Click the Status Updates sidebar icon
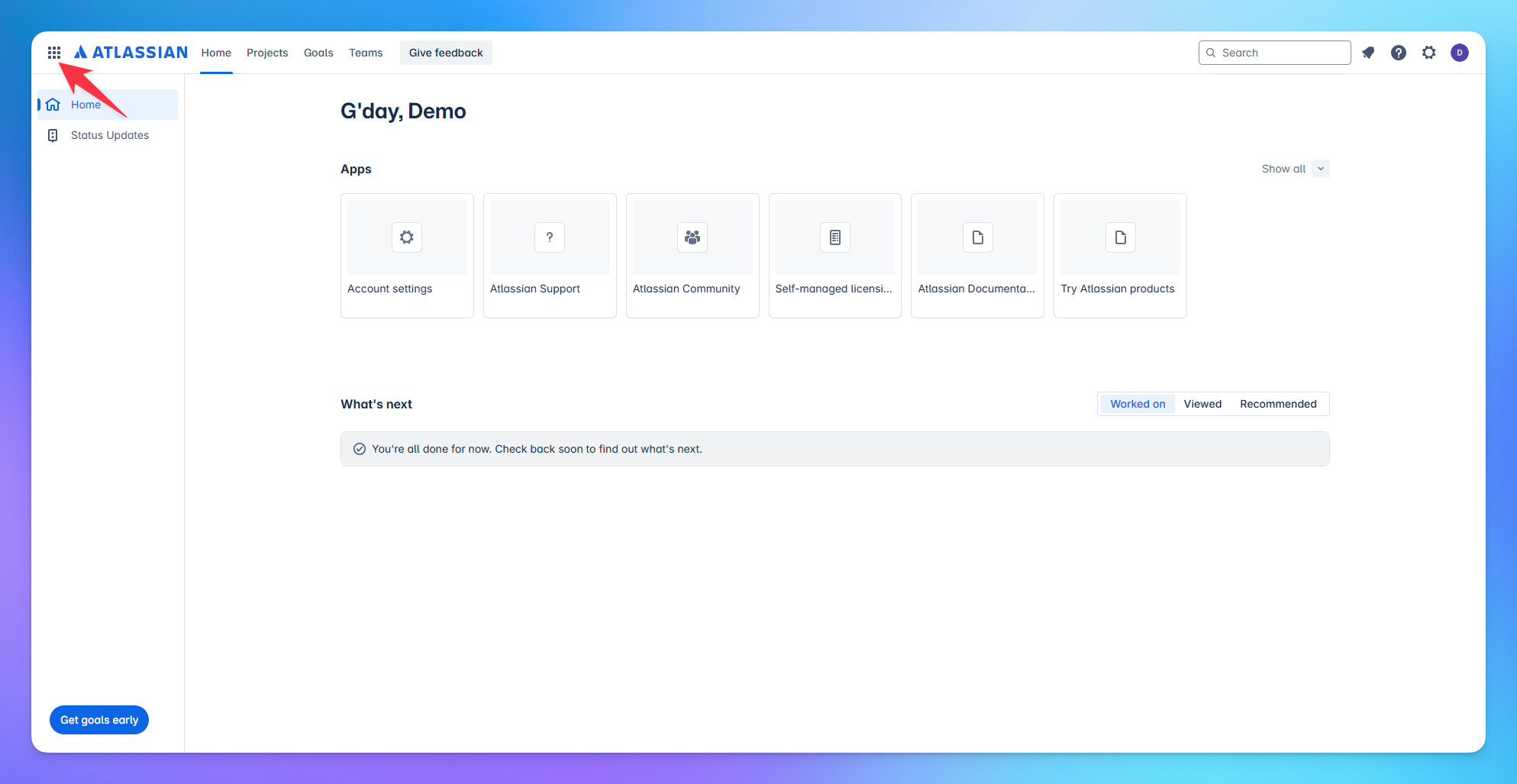 53,135
